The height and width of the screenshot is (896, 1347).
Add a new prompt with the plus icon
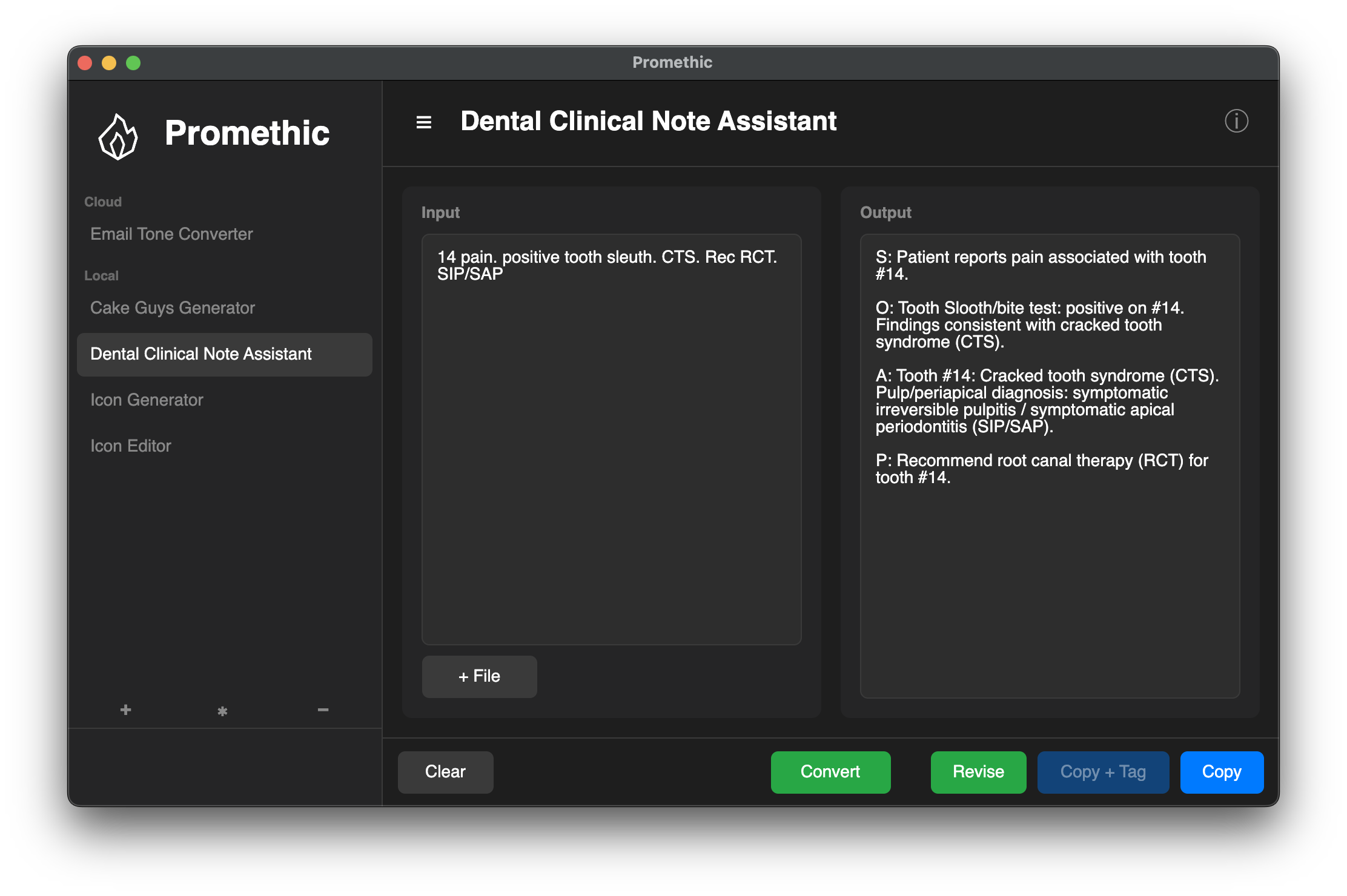[x=125, y=710]
